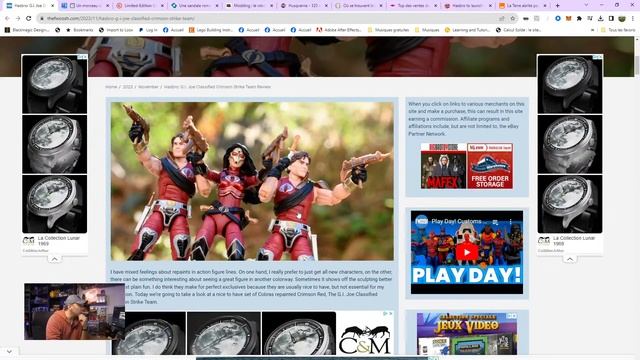Close the Hasbro G.I. Joe tab
This screenshot has width=640, height=360.
52,6
